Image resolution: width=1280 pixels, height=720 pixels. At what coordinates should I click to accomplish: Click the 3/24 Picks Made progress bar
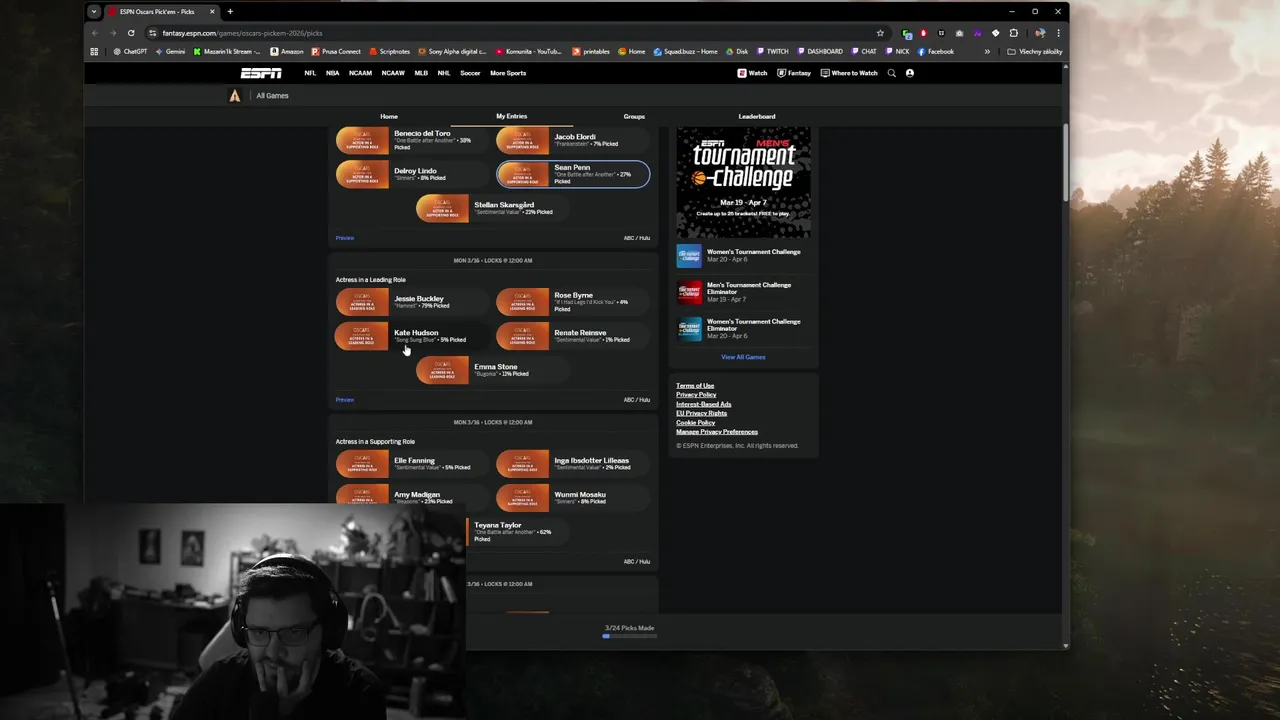click(630, 636)
